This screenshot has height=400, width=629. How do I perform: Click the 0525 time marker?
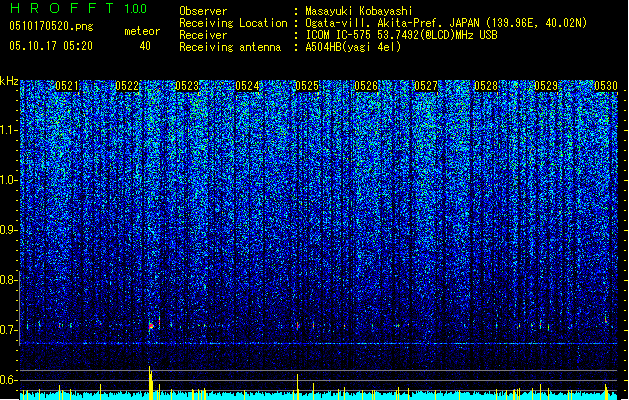click(x=307, y=86)
